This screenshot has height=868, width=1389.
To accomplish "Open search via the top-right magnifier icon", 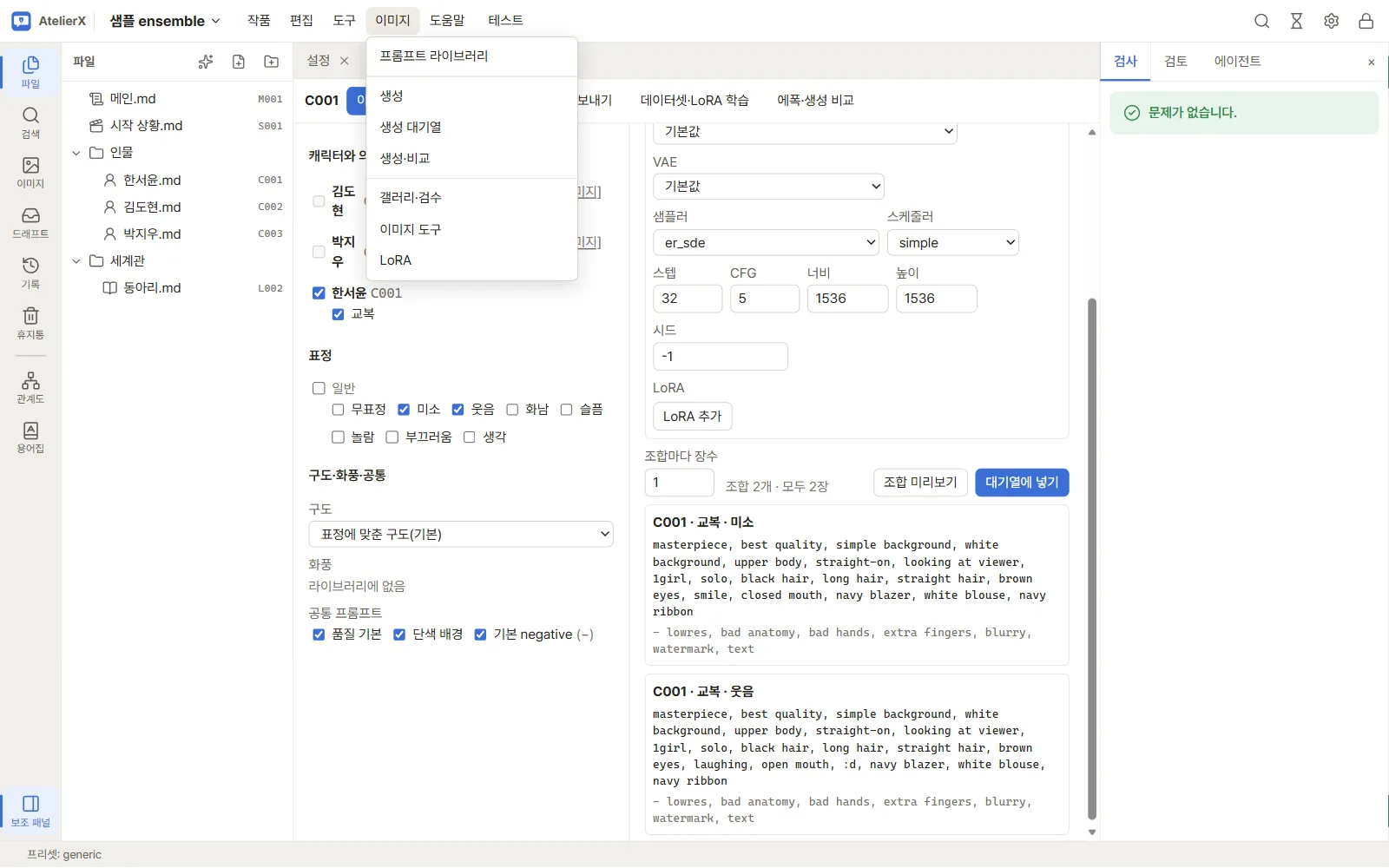I will [1262, 21].
